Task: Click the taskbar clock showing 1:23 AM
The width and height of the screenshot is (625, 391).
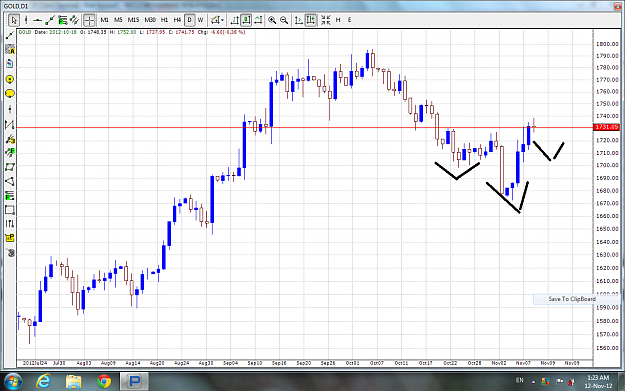Action: pos(598,381)
